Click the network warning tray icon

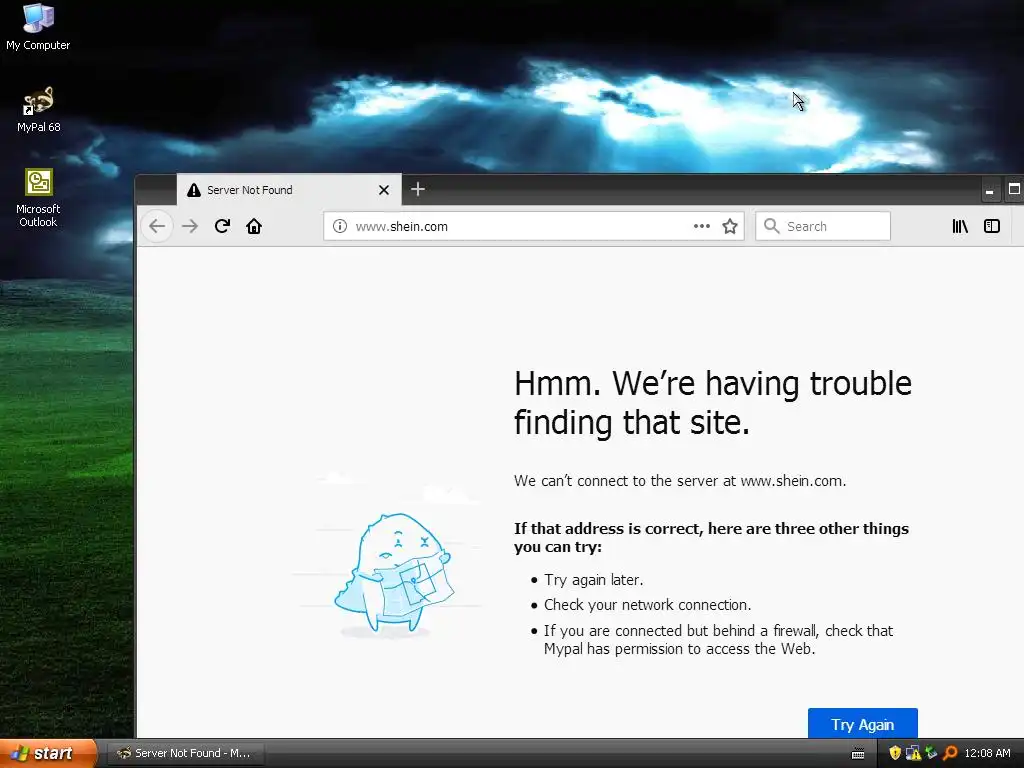click(913, 753)
